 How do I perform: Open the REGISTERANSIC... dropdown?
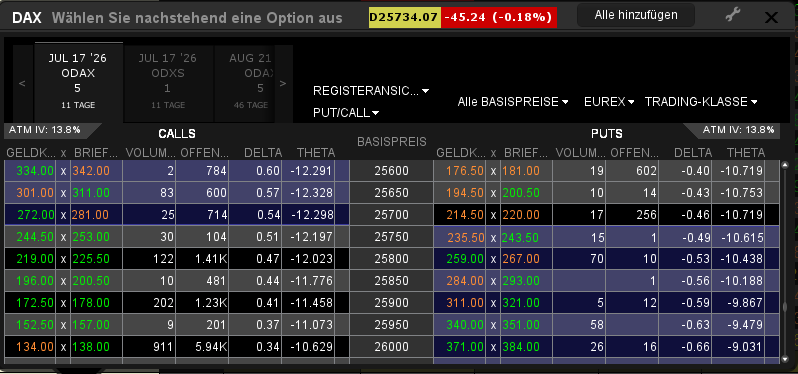coord(371,91)
